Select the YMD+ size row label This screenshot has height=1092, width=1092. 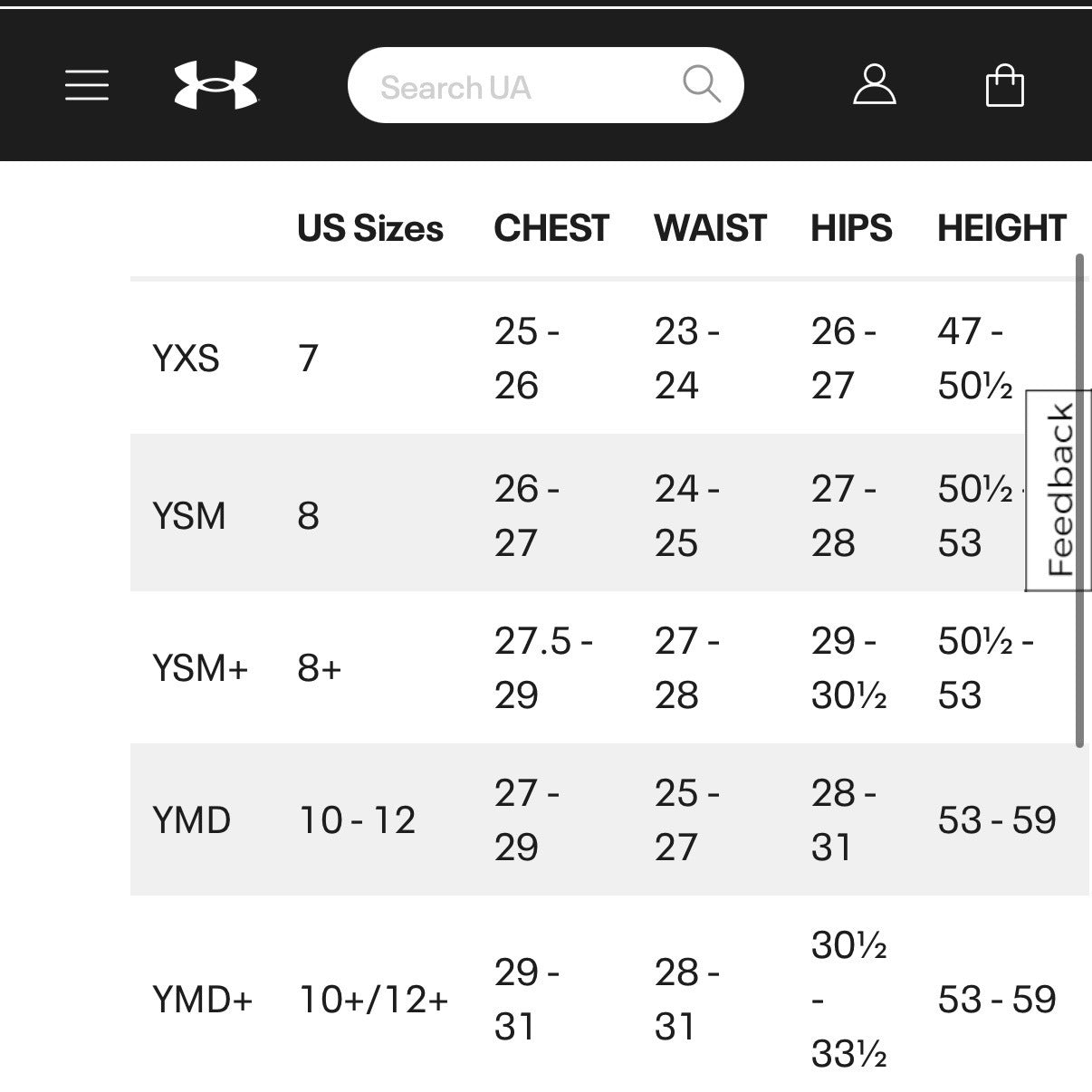tap(202, 1000)
